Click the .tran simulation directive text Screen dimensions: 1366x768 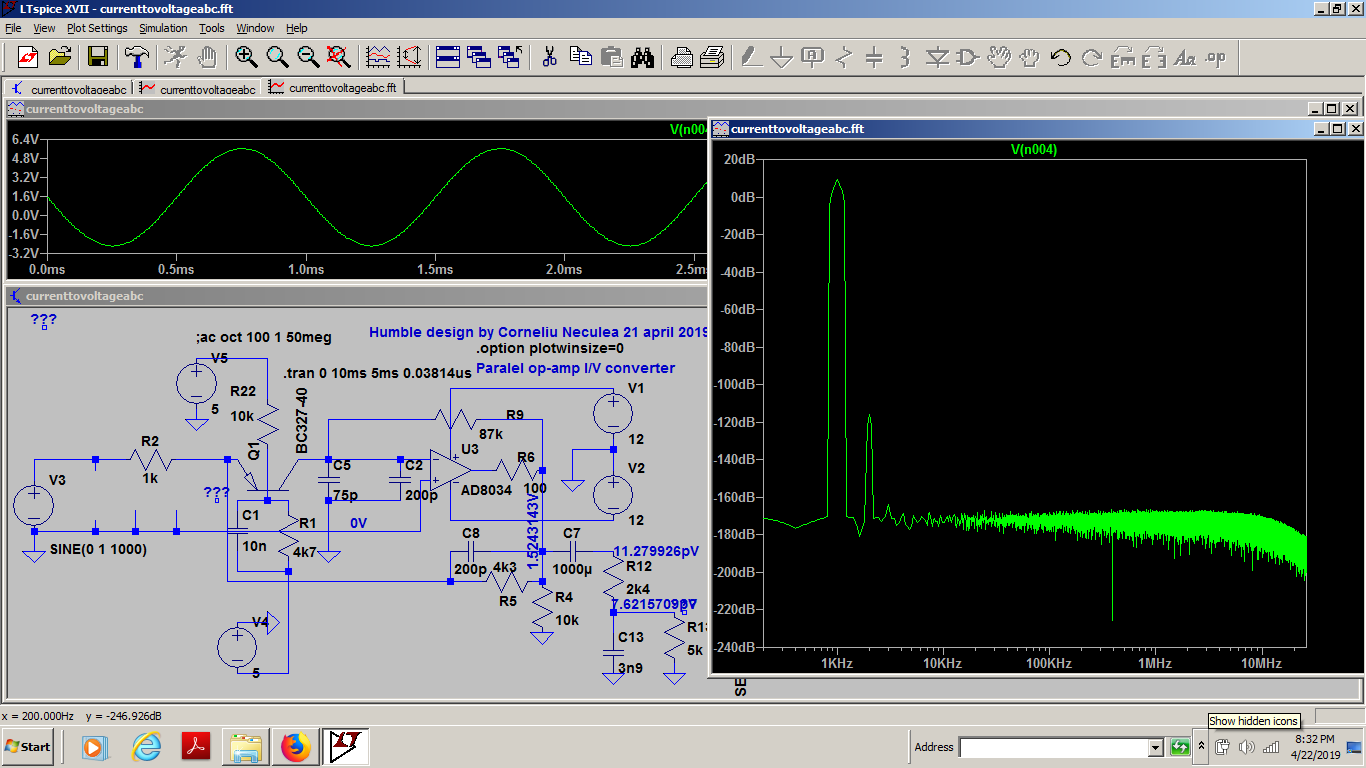[377, 372]
